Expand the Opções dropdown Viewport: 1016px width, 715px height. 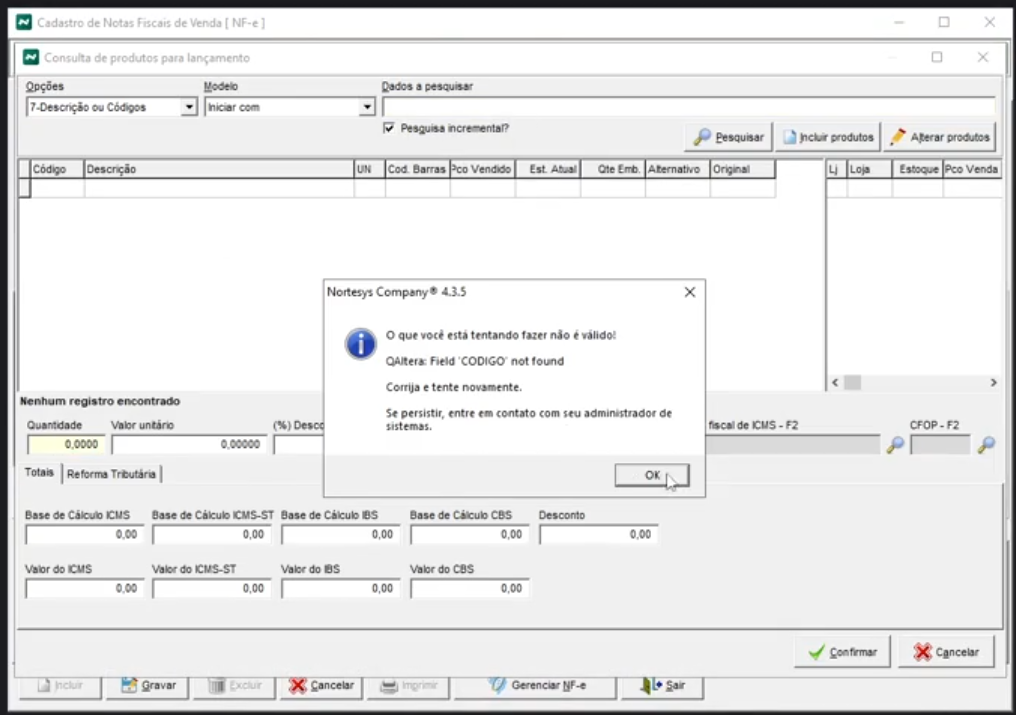tap(189, 107)
